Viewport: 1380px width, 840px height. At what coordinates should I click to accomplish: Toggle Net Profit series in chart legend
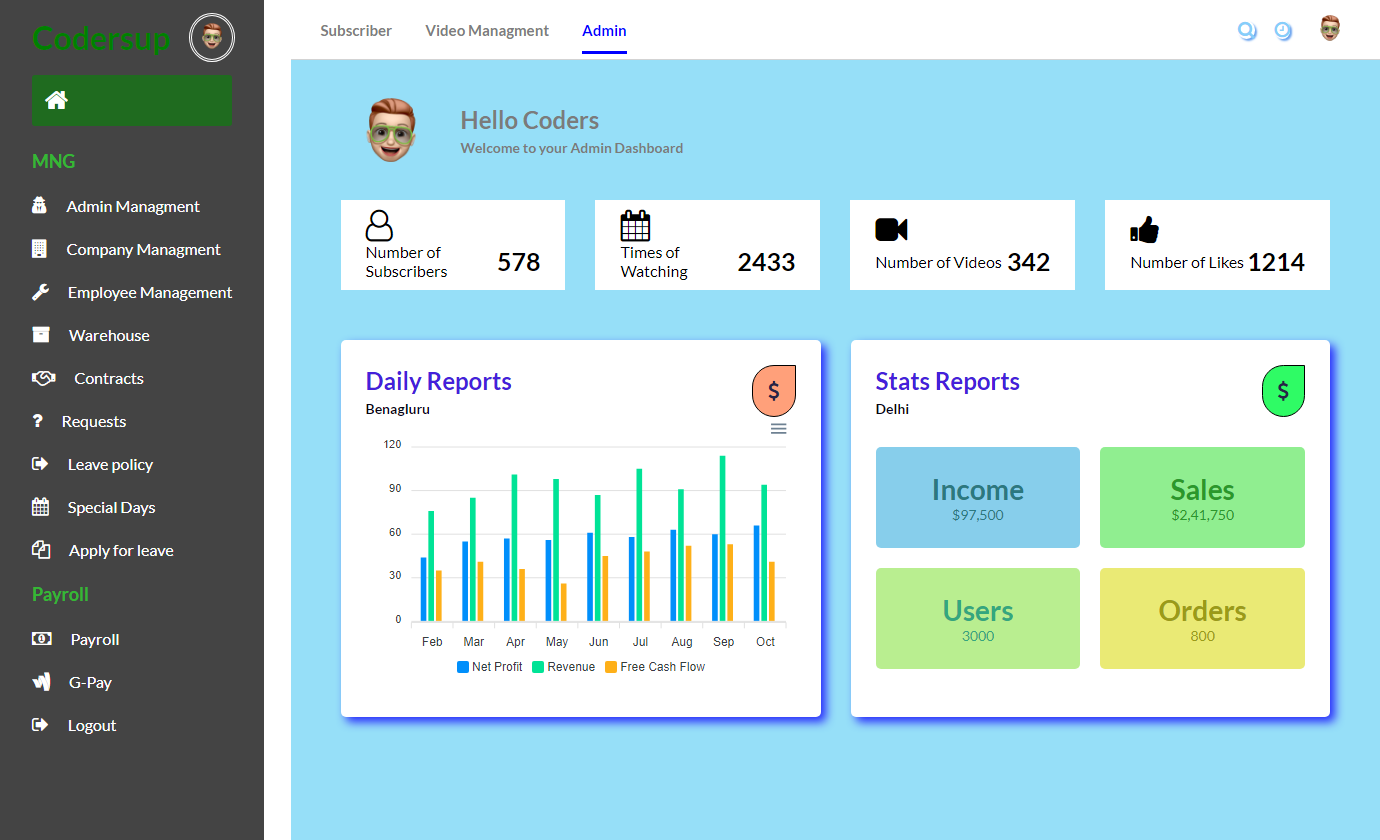tap(490, 667)
